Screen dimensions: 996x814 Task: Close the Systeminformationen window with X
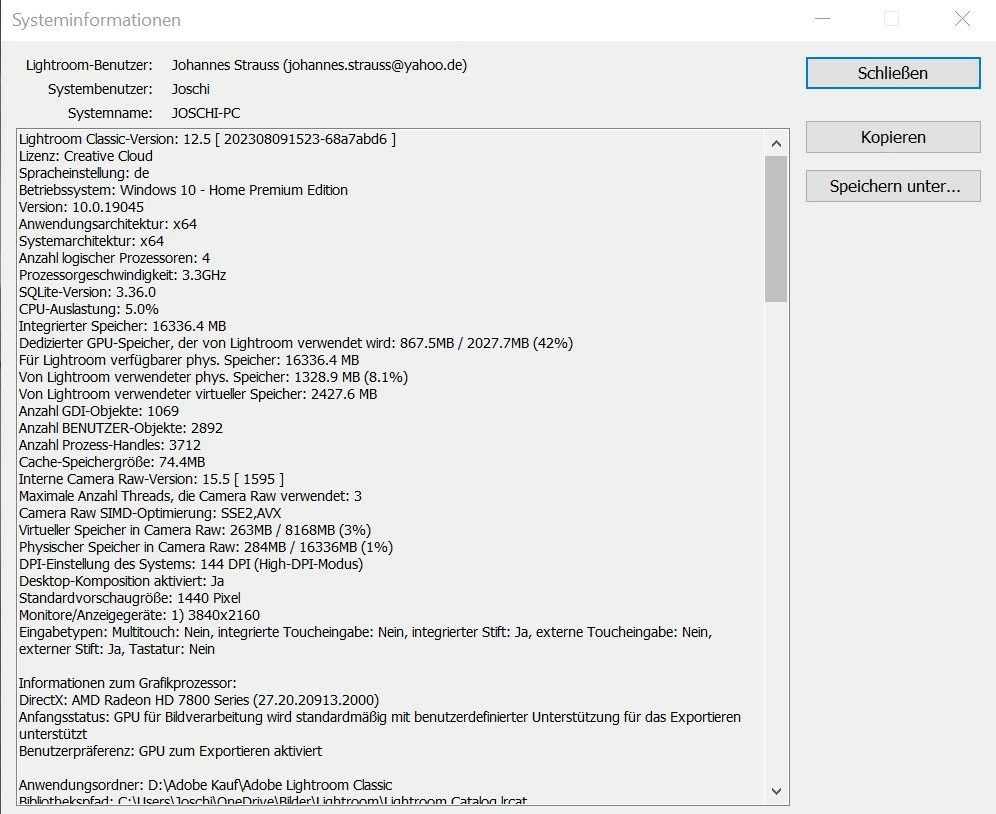962,19
